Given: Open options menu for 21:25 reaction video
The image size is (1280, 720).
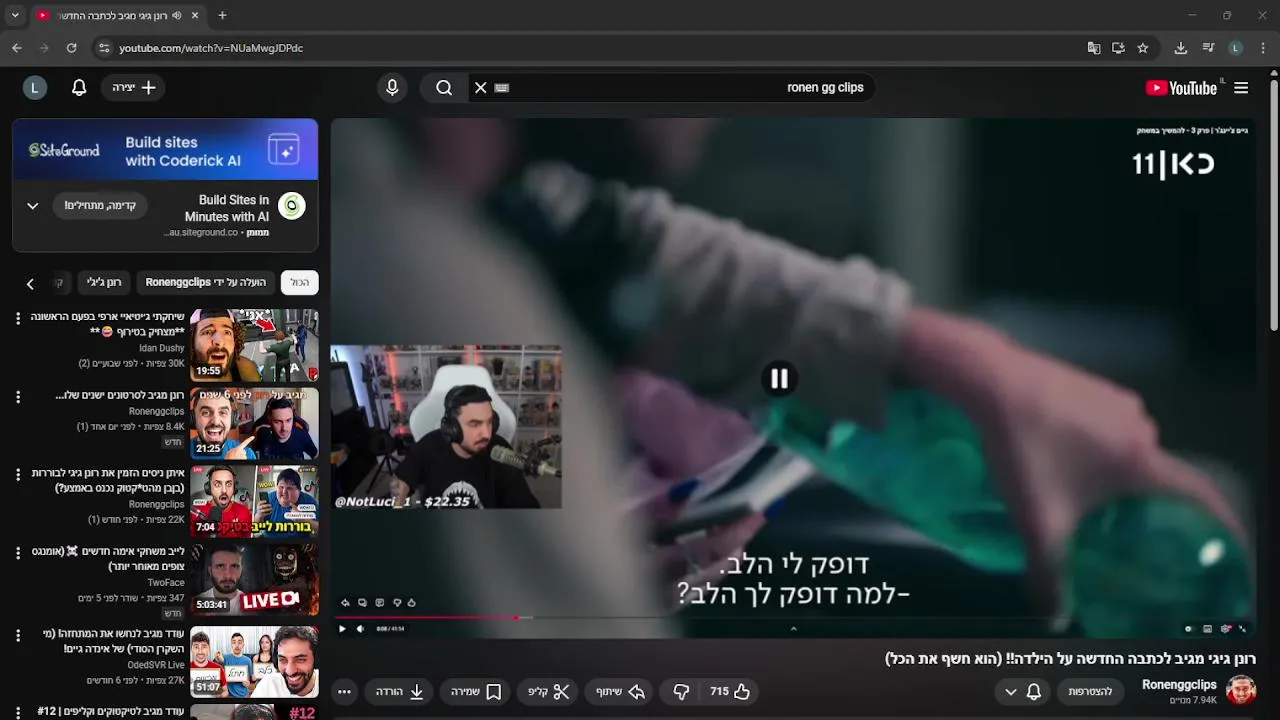Looking at the screenshot, I should [18, 397].
